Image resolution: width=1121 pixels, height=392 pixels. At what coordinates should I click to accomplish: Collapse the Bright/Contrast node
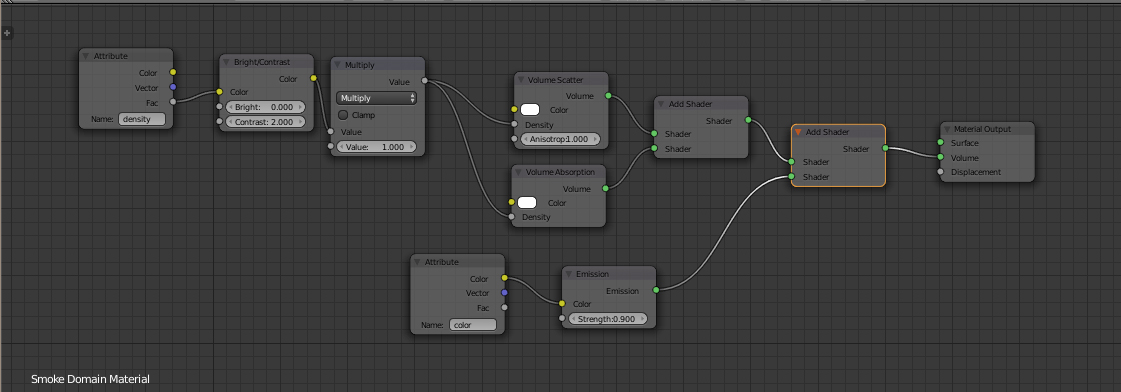click(226, 62)
